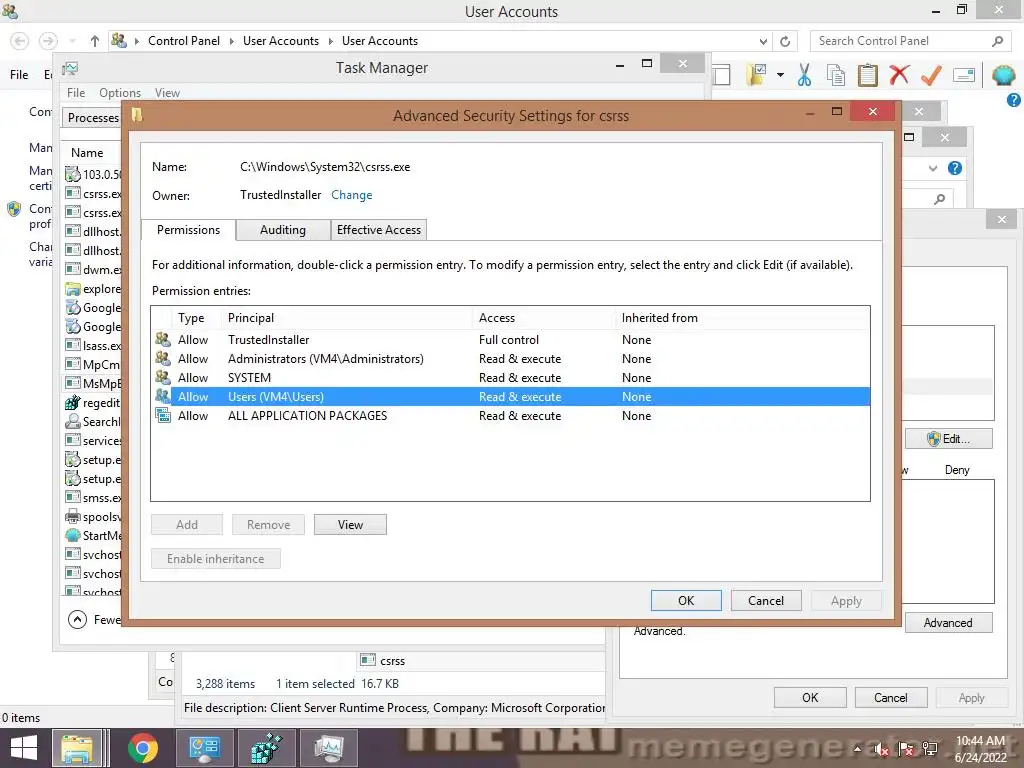Click the search magnifier in background dialog

(x=939, y=199)
